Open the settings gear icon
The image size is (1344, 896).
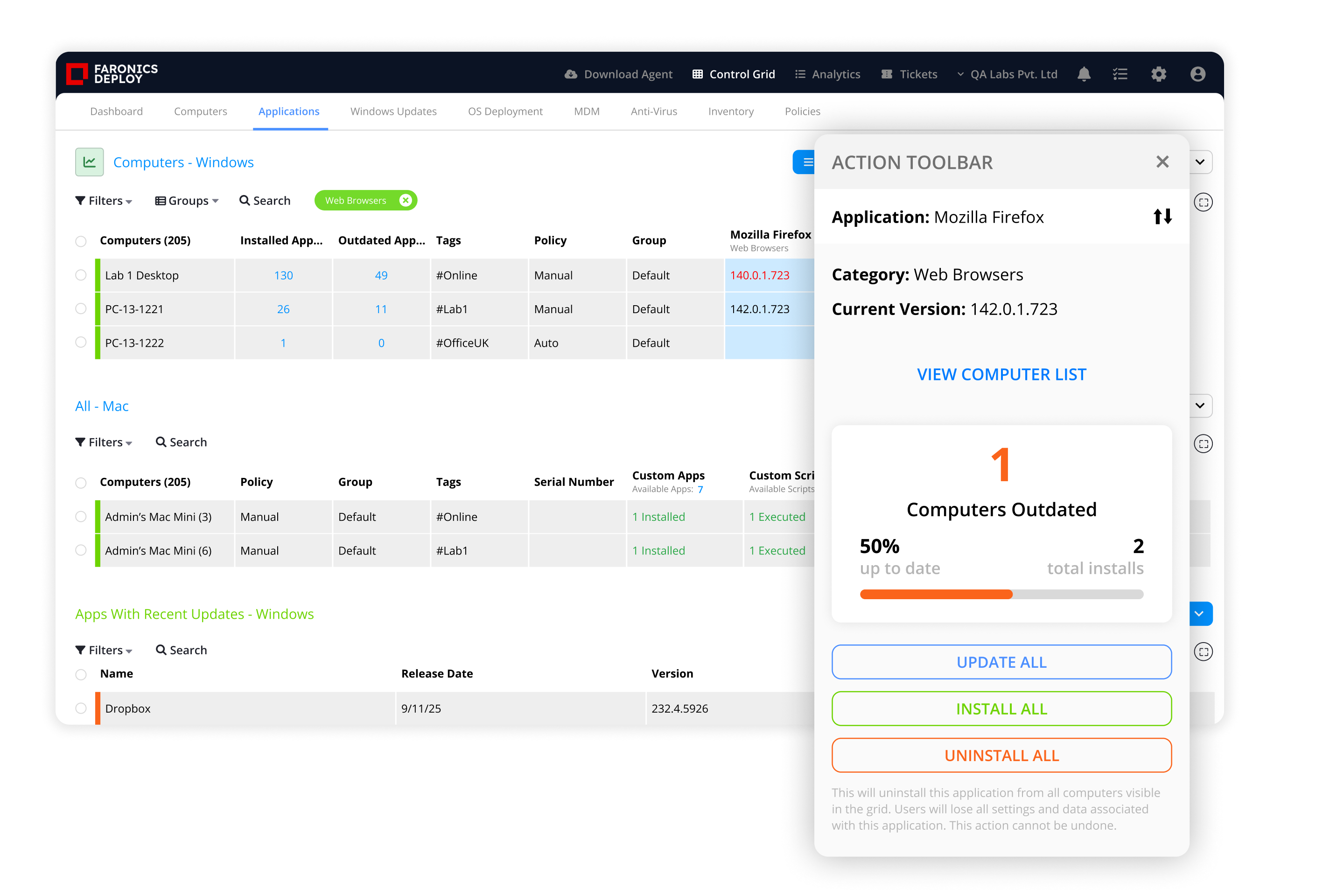[x=1158, y=74]
